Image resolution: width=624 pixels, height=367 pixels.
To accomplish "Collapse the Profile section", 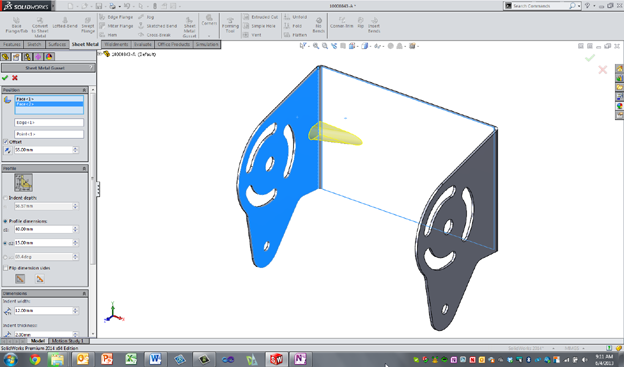I will pyautogui.click(x=84, y=168).
